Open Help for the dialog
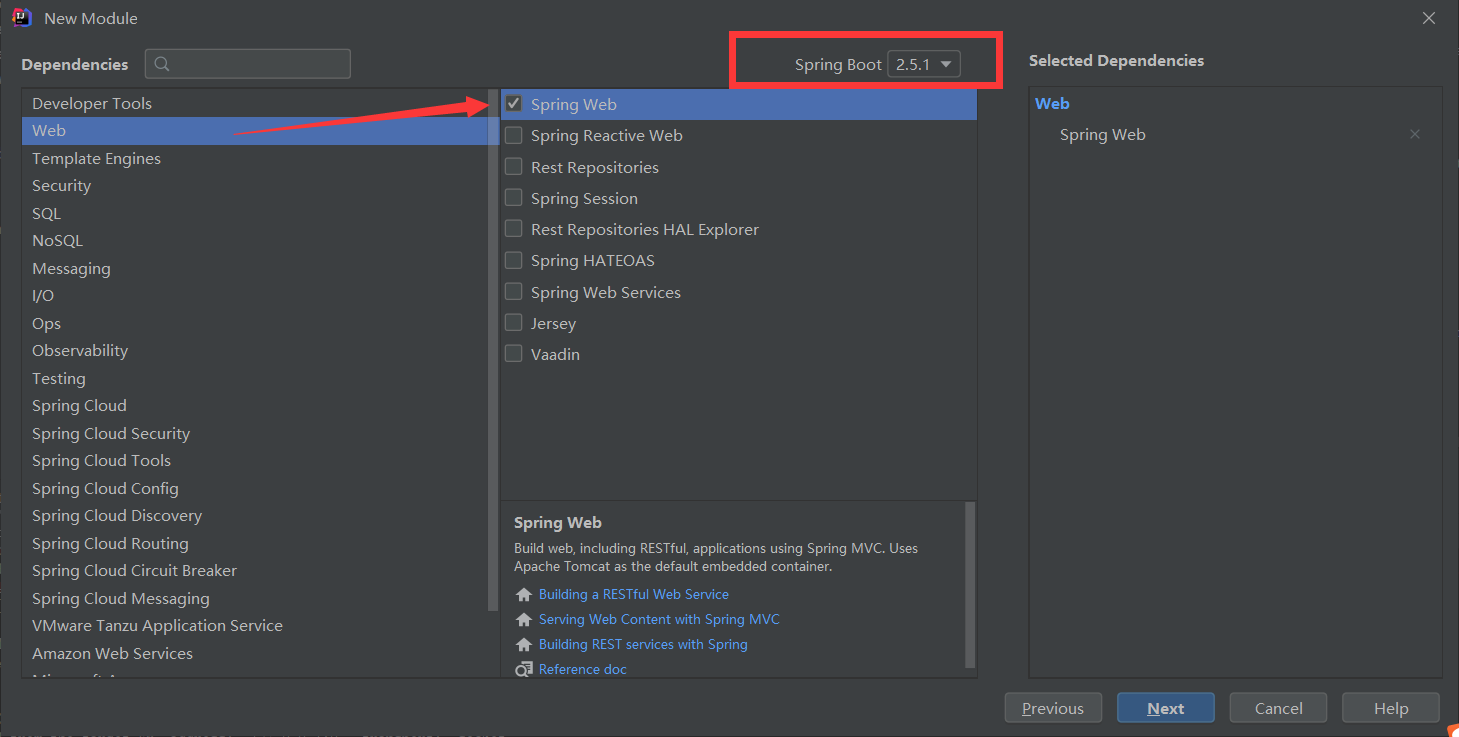The image size is (1459, 737). [1391, 708]
